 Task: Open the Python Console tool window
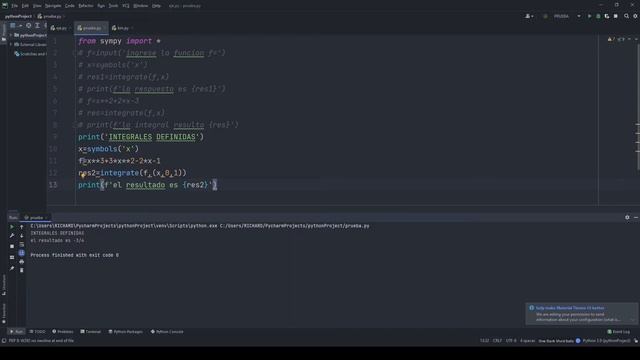(x=167, y=331)
